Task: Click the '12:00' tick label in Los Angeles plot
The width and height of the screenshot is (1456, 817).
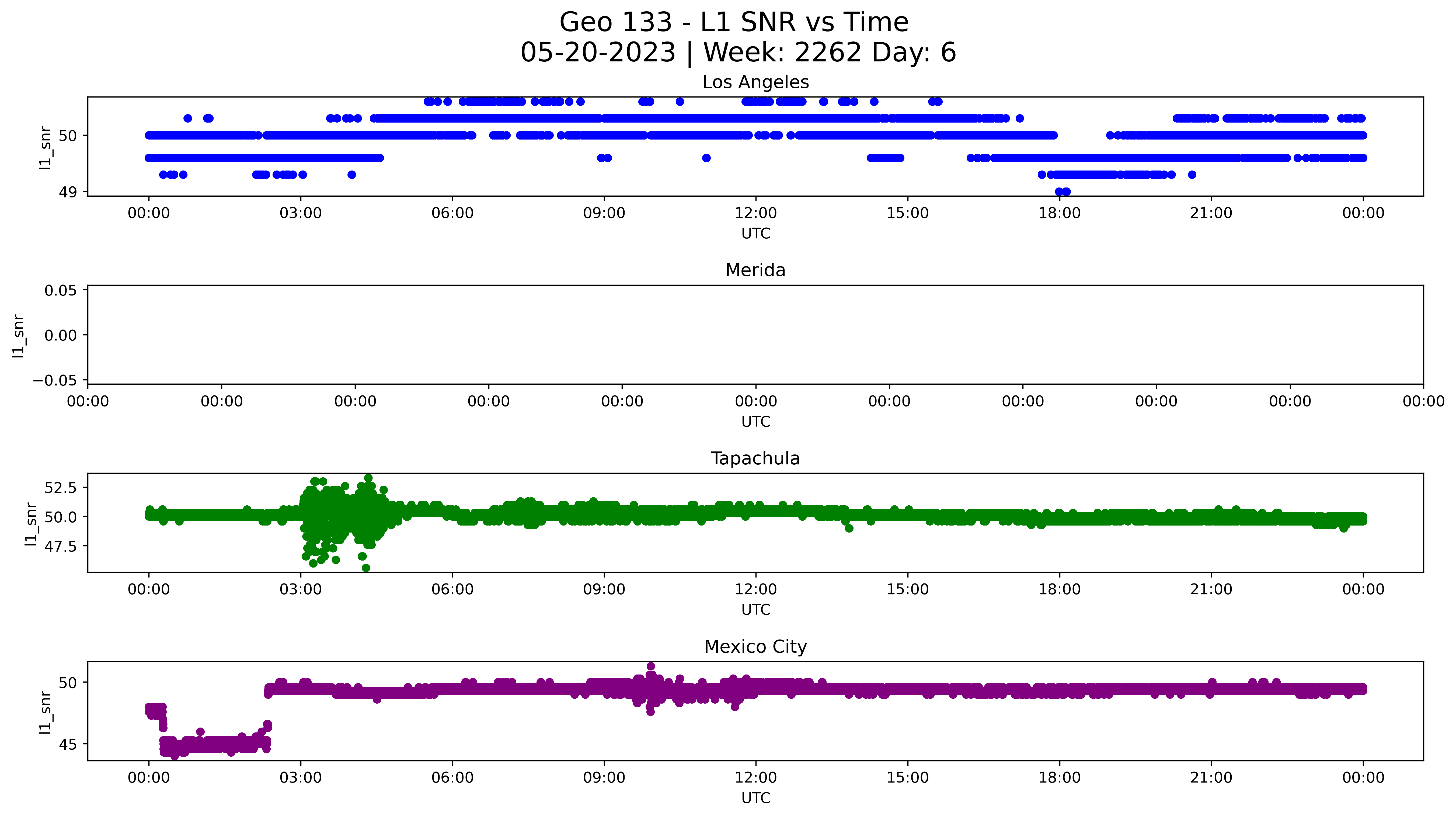Action: coord(756,213)
